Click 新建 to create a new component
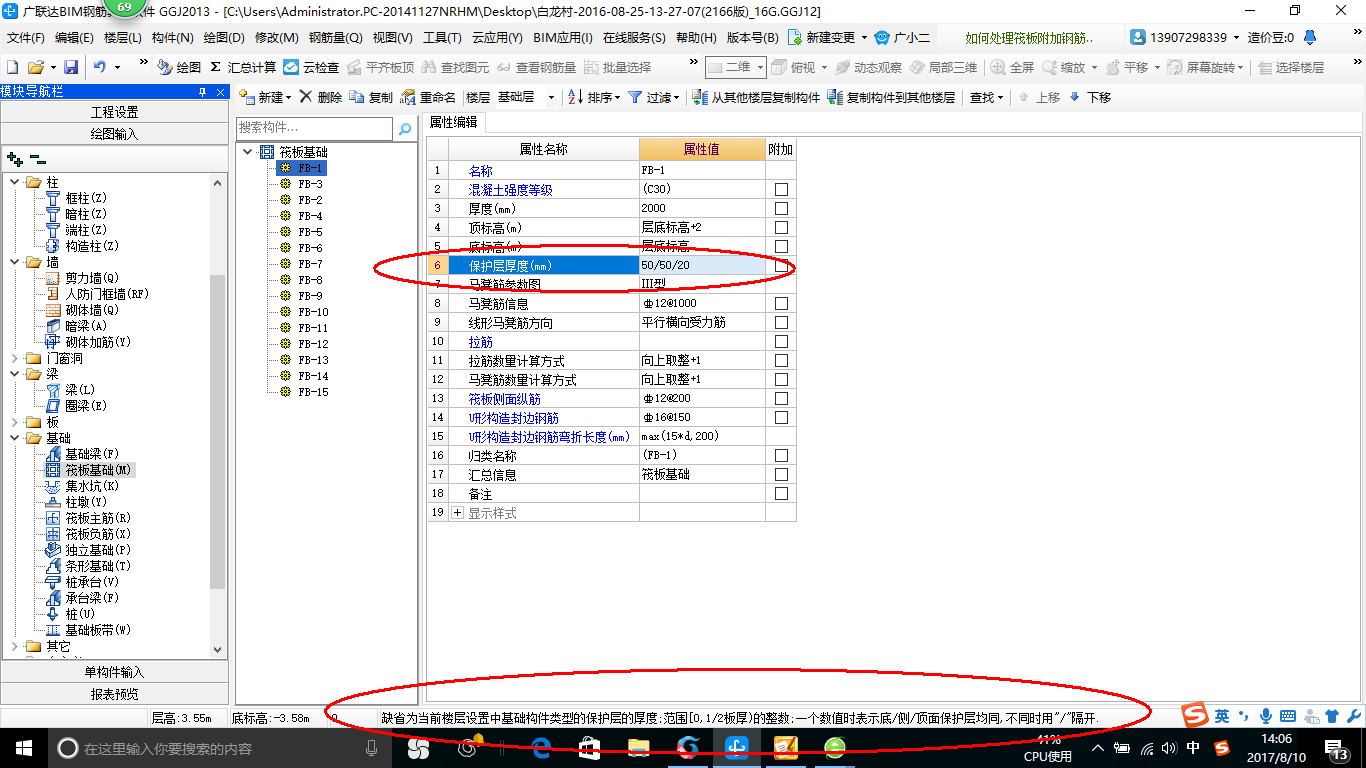The height and width of the screenshot is (768, 1366). click(265, 97)
